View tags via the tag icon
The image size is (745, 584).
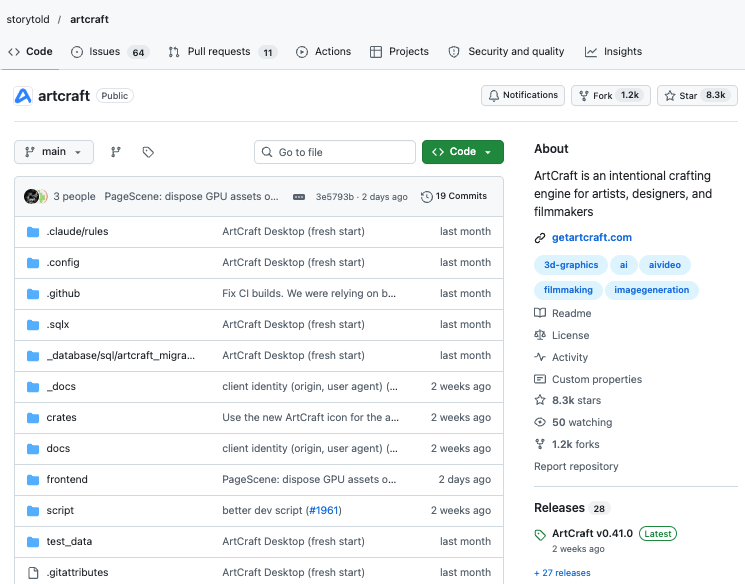pos(148,152)
